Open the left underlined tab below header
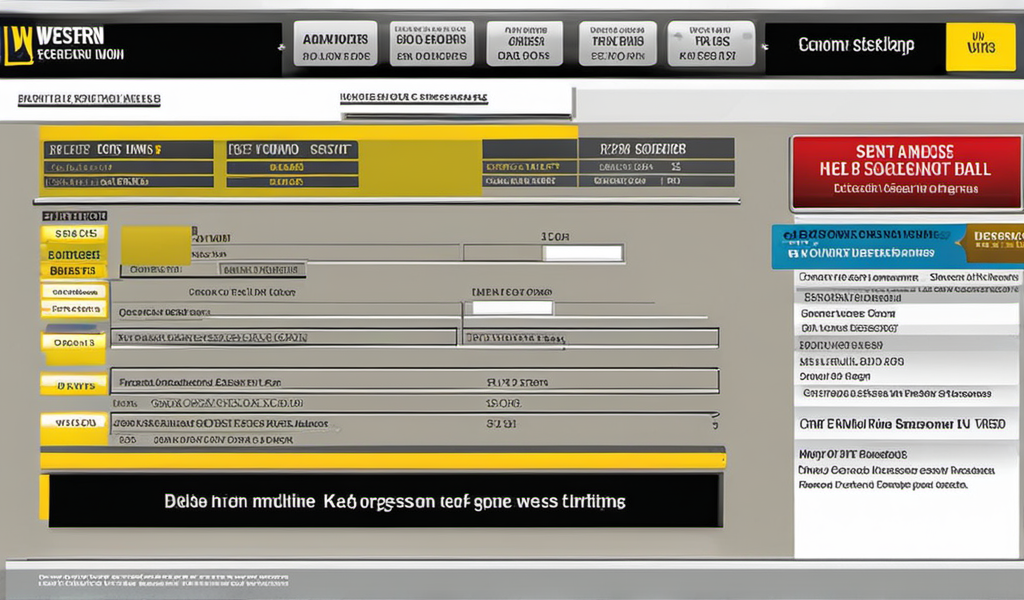This screenshot has height=600, width=1024. (89, 100)
